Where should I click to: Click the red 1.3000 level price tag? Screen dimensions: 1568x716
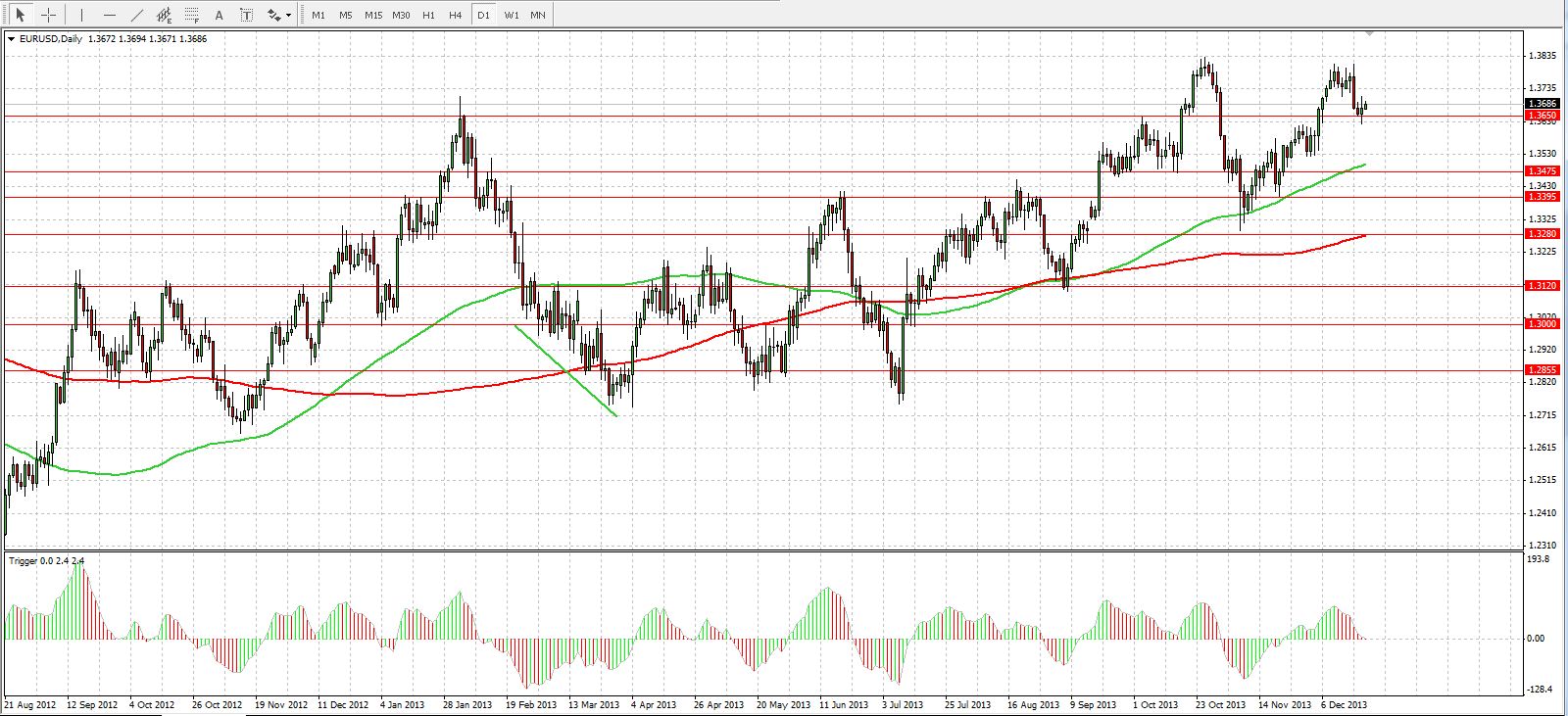(1543, 324)
